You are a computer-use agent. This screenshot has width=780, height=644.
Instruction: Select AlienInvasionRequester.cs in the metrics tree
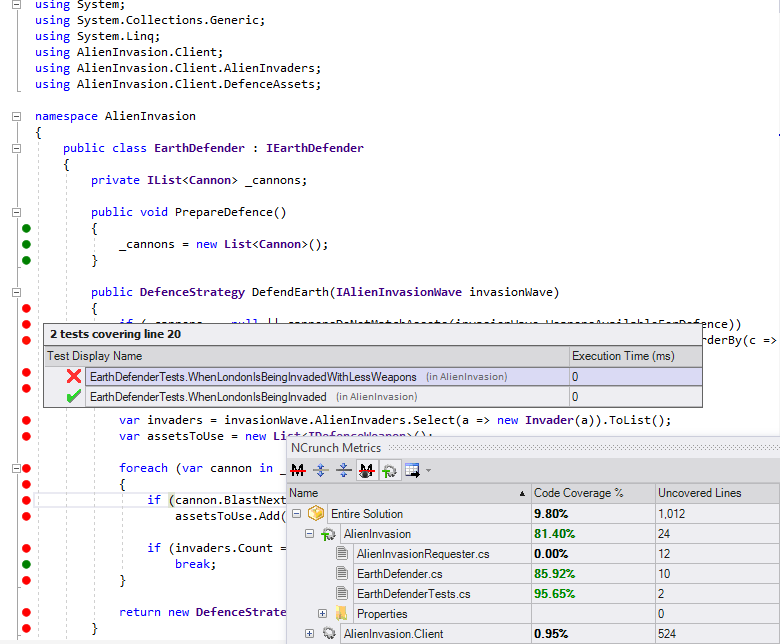[423, 554]
